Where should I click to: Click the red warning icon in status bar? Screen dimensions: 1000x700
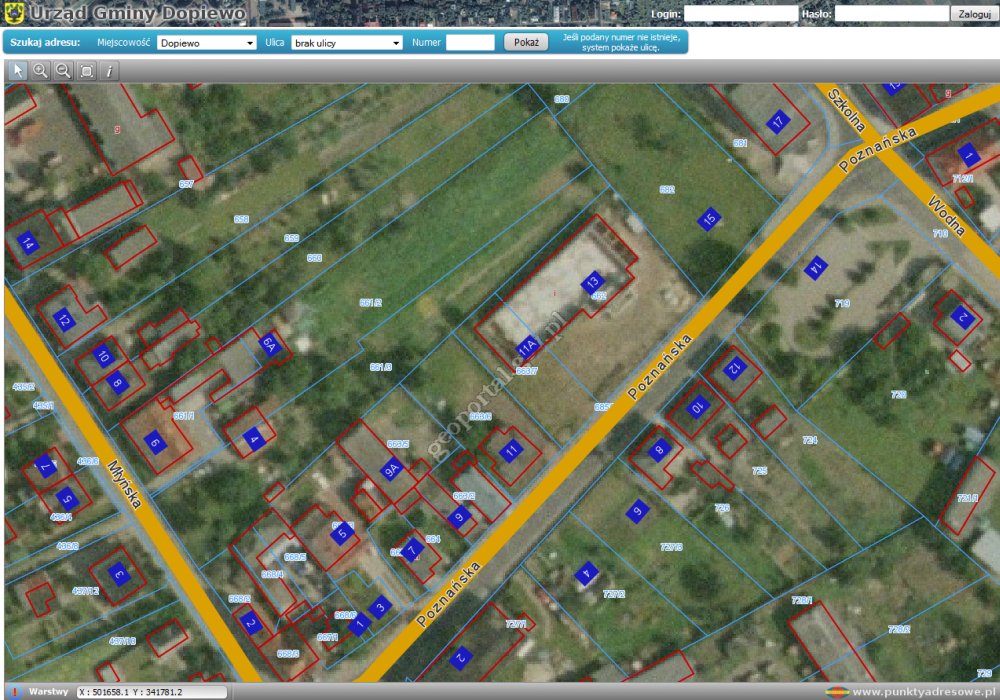point(15,691)
